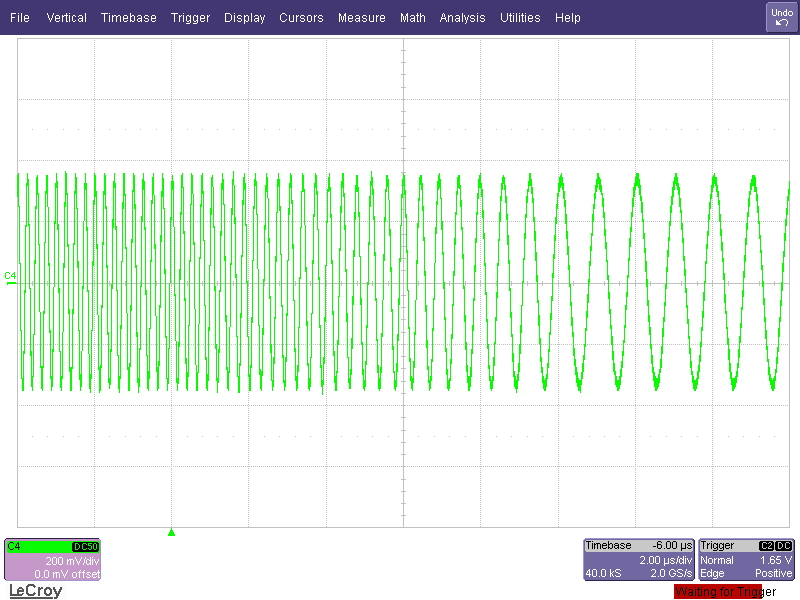Click the C4 ground level indicator
The width and height of the screenshot is (800, 600).
tap(10, 278)
